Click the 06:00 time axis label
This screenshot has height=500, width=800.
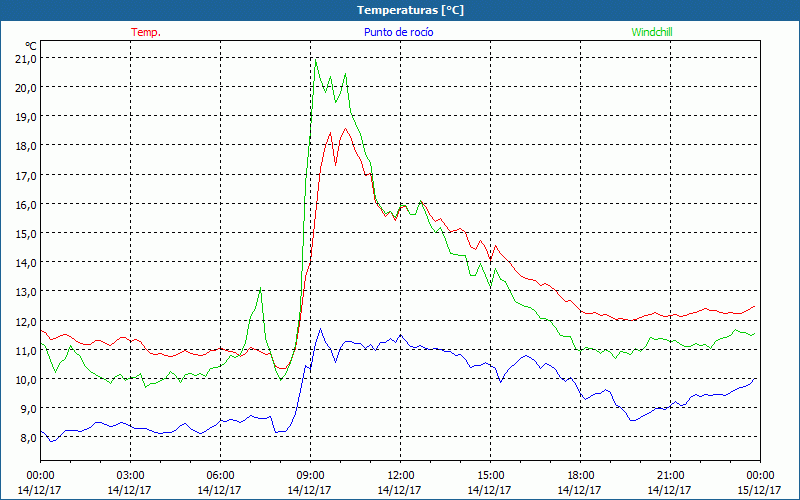[x=220, y=476]
